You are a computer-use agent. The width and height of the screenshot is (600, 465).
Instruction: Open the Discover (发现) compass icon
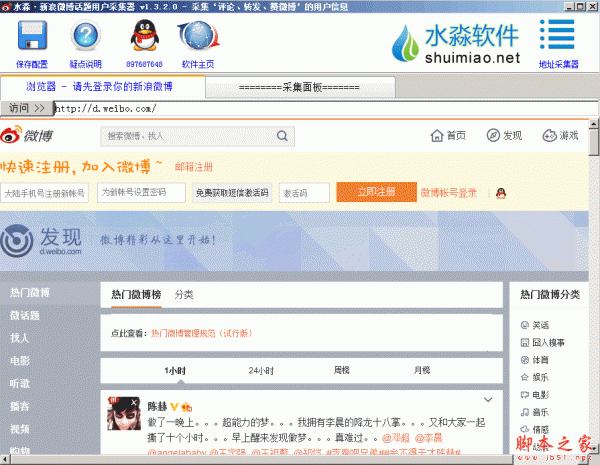click(493, 135)
